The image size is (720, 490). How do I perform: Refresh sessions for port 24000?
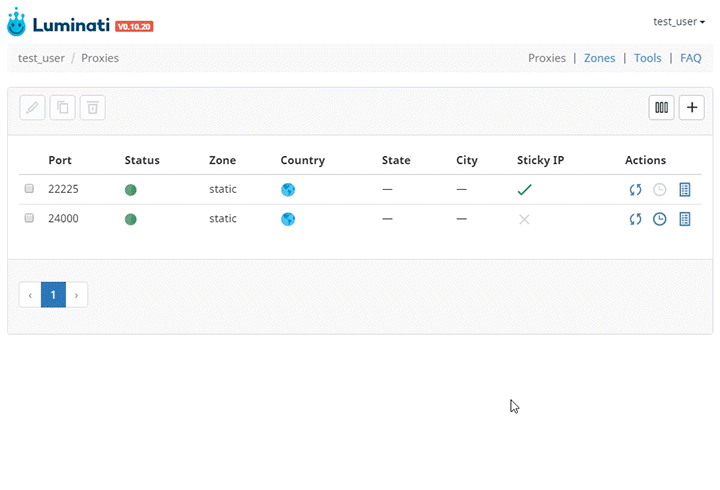[636, 219]
